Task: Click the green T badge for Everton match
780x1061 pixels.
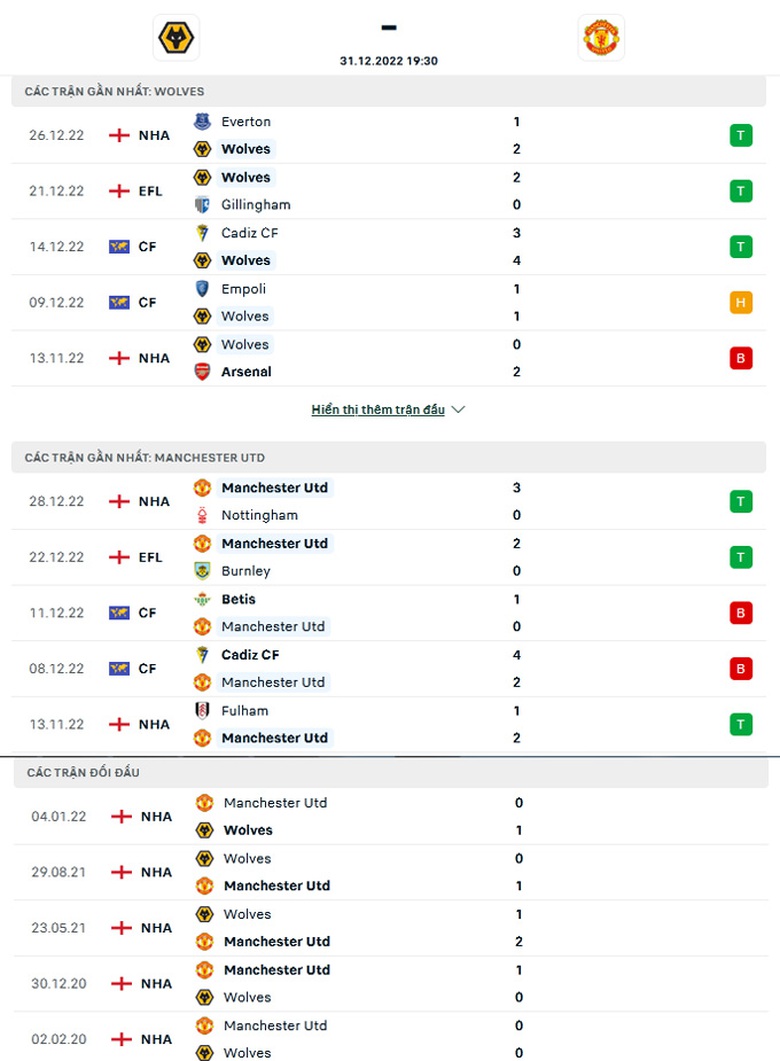Action: [741, 135]
